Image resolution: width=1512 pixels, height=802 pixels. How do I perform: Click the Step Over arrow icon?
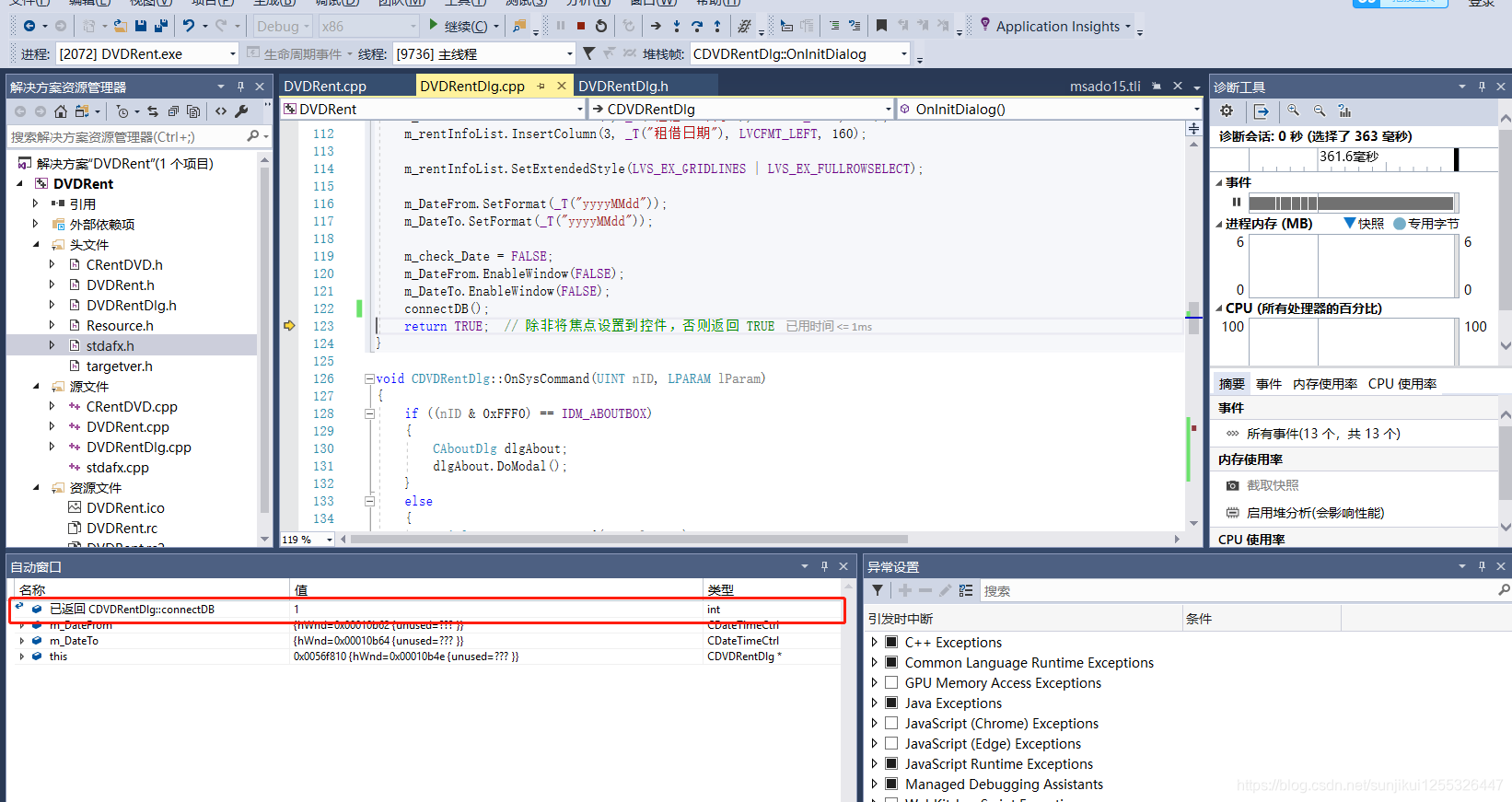pos(697,26)
